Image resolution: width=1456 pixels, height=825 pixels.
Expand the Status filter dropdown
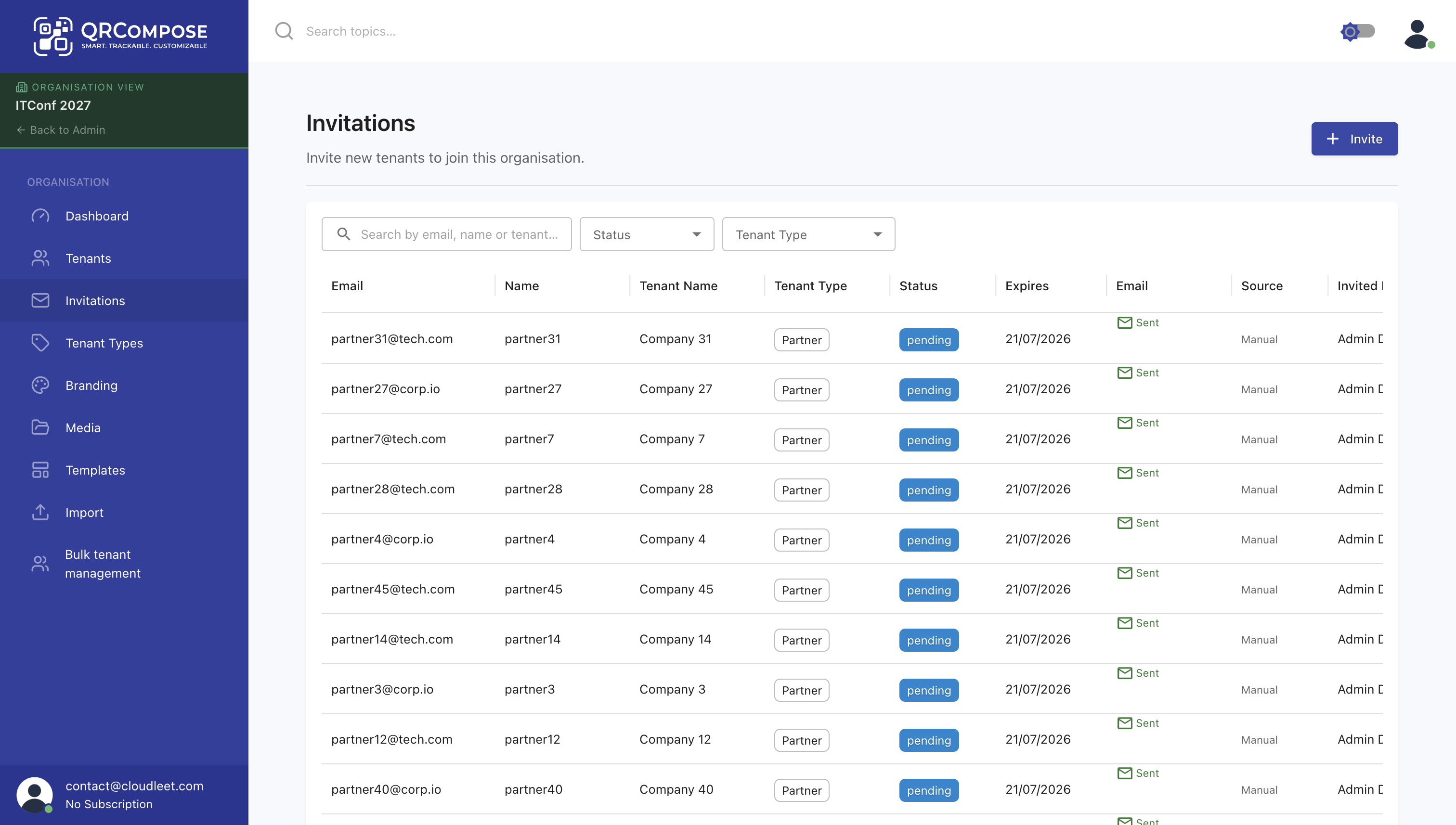click(x=647, y=234)
